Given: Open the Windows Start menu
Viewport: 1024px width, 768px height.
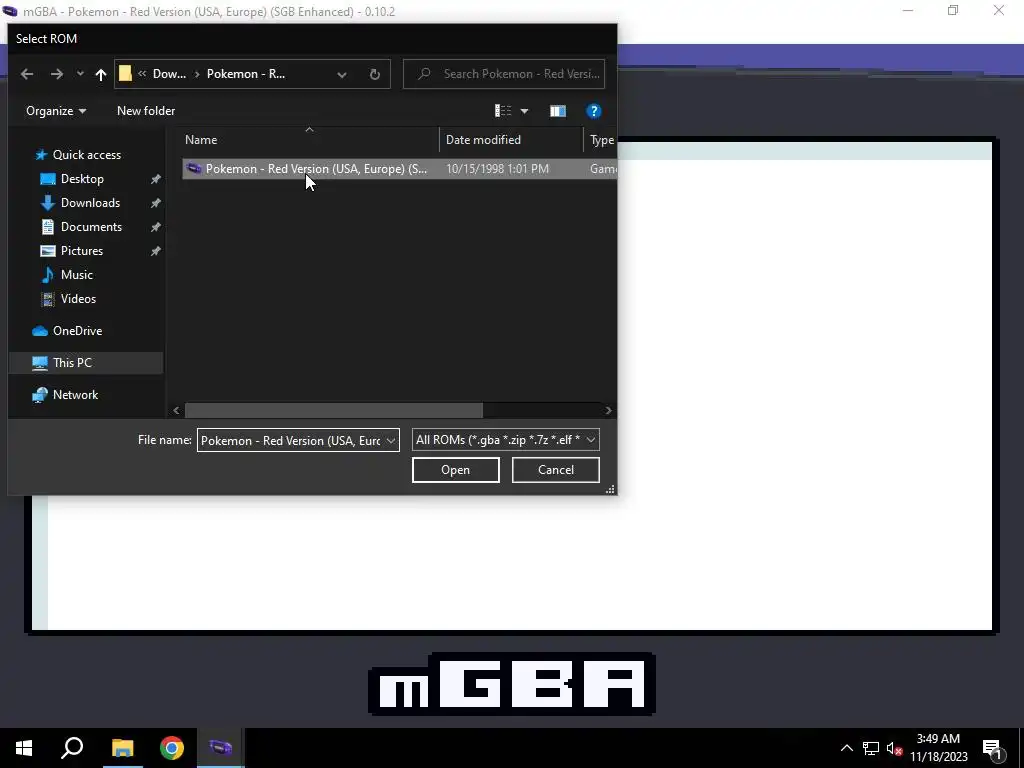Looking at the screenshot, I should click(x=24, y=748).
